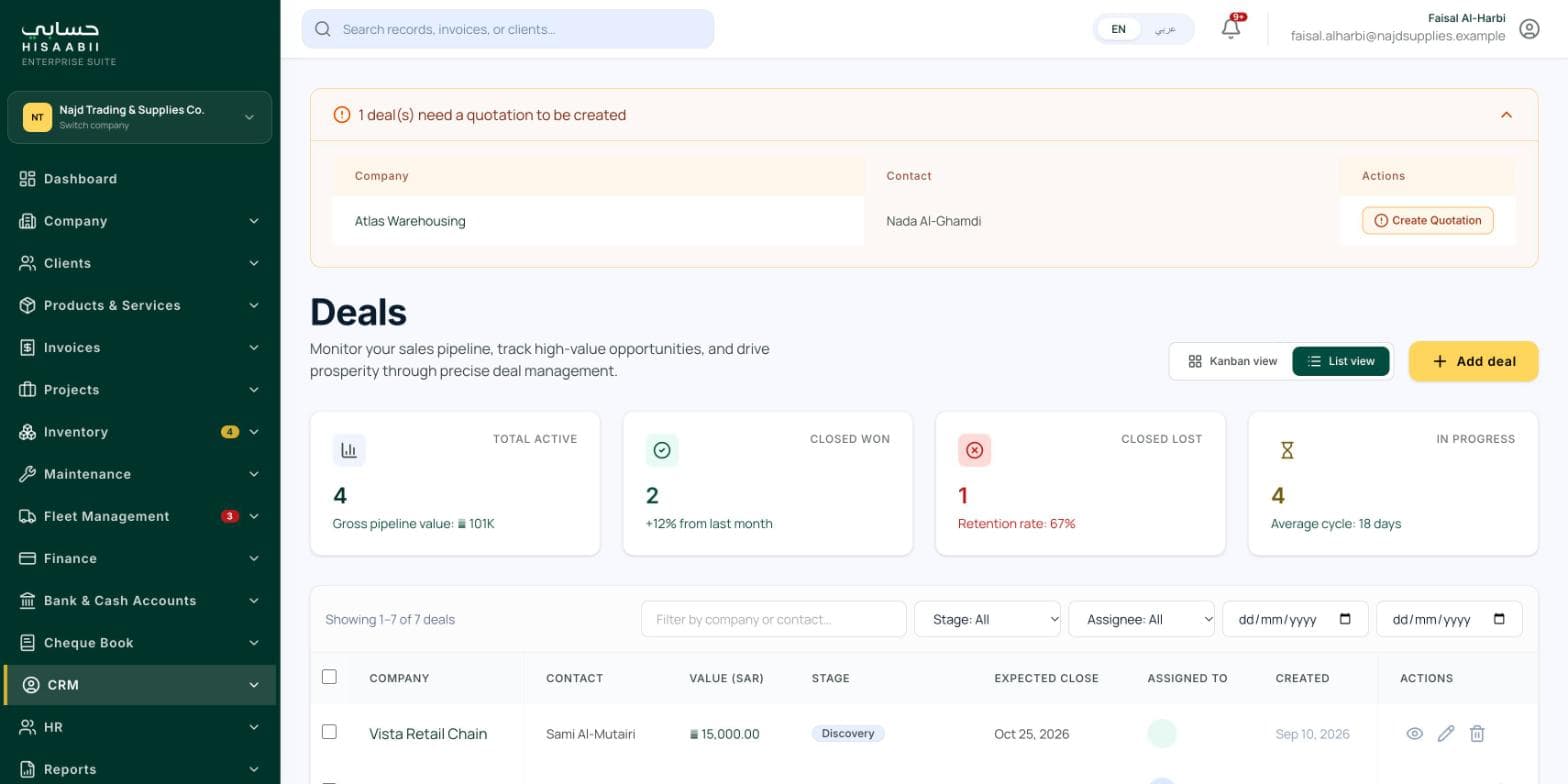Image resolution: width=1568 pixels, height=784 pixels.
Task: Open the Stage: All filter dropdown
Action: pos(987,619)
